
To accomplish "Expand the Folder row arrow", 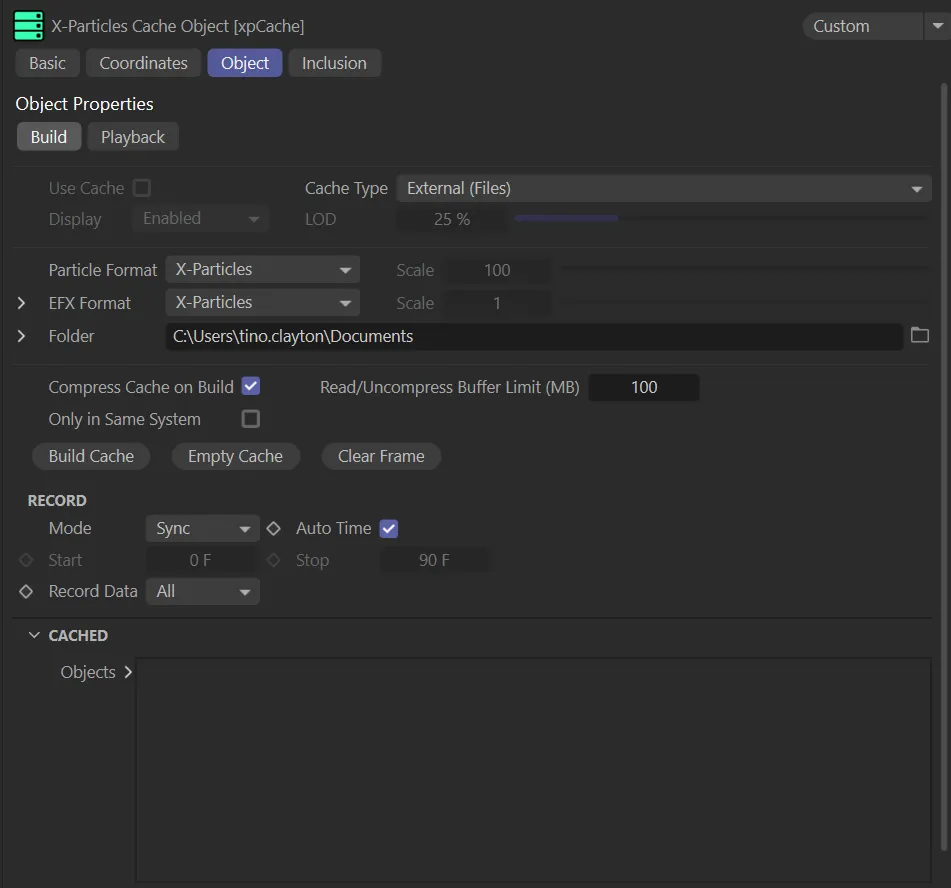I will click(22, 336).
